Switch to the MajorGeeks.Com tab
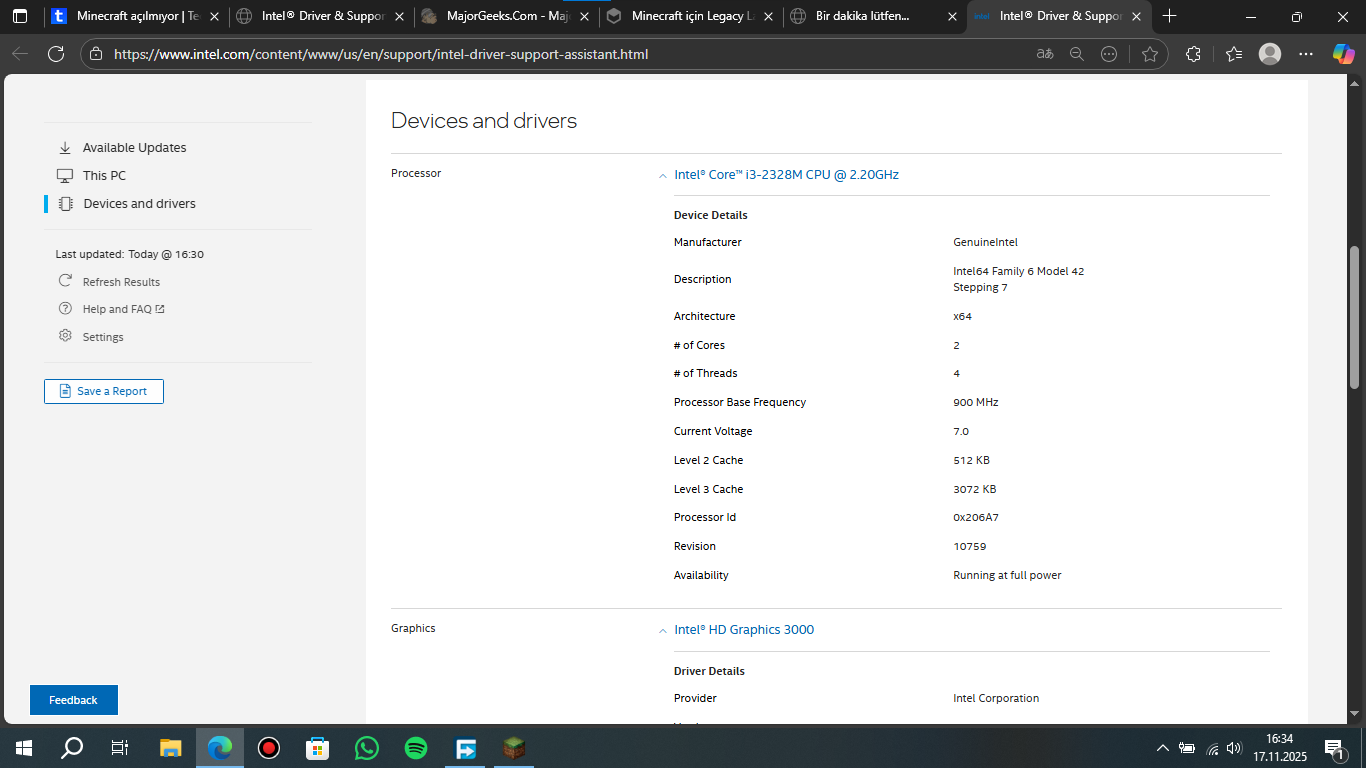The width and height of the screenshot is (1366, 768). pos(506,16)
